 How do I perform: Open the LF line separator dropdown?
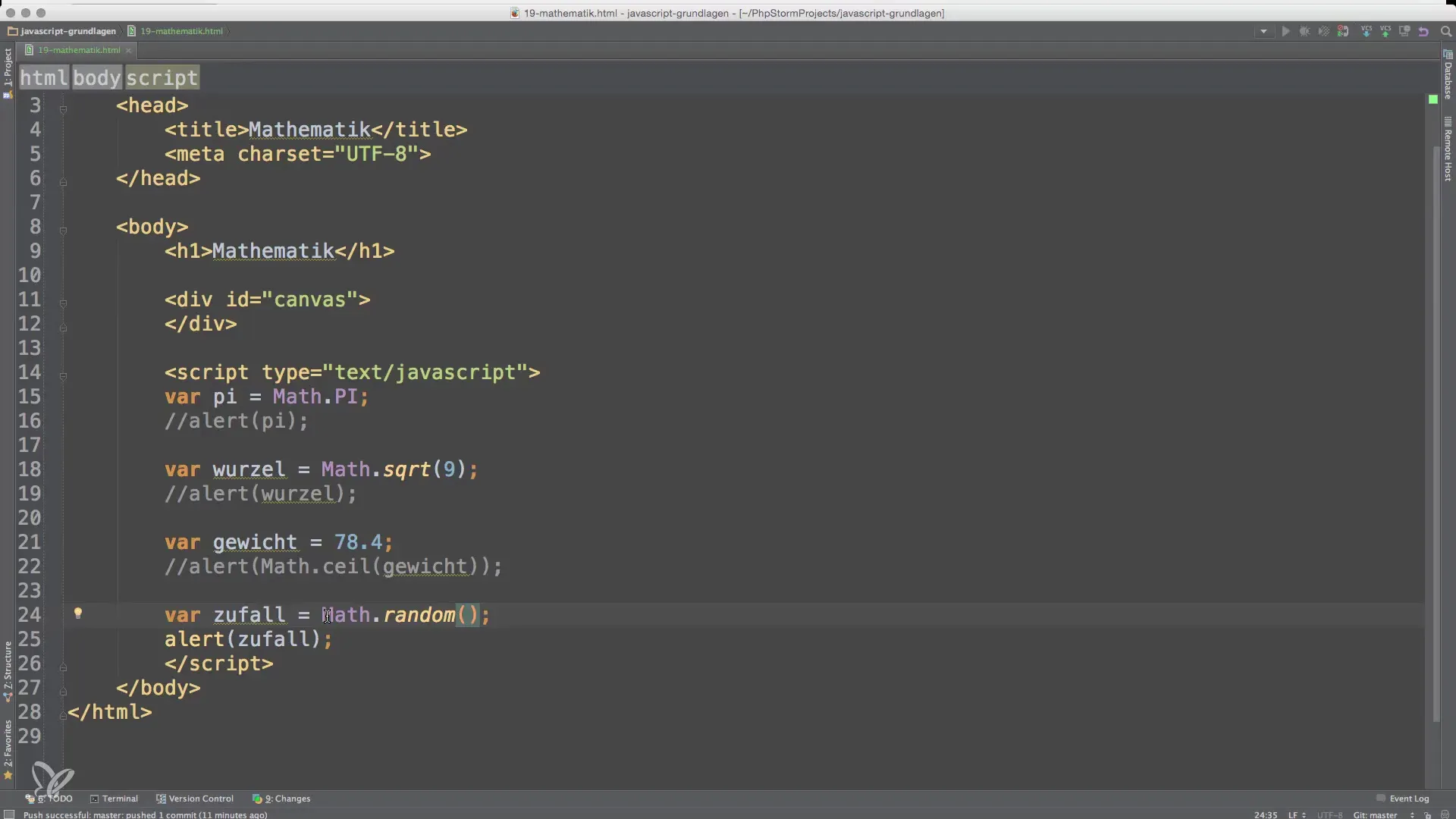coord(1296,814)
